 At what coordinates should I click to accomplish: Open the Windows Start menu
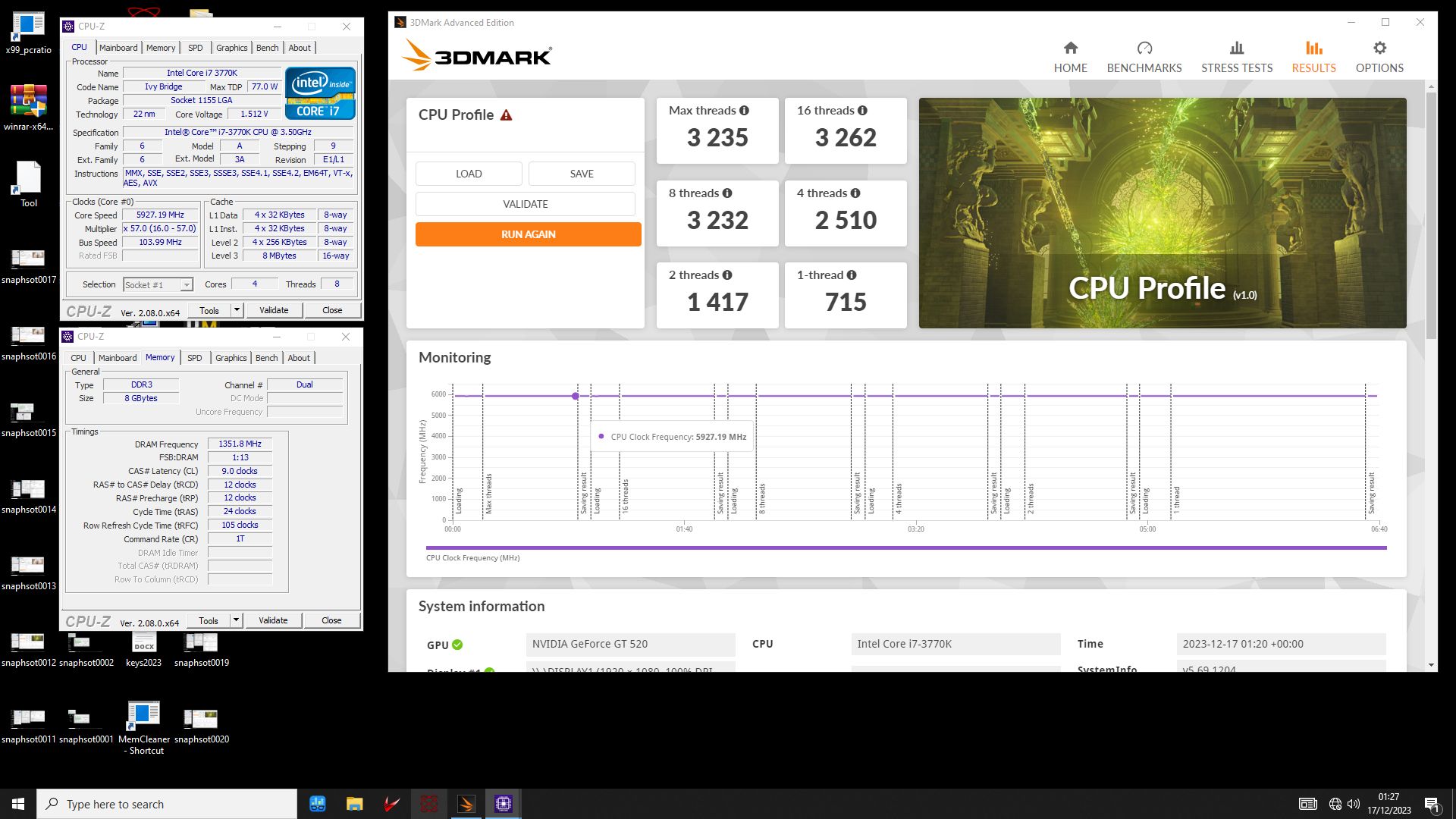18,804
